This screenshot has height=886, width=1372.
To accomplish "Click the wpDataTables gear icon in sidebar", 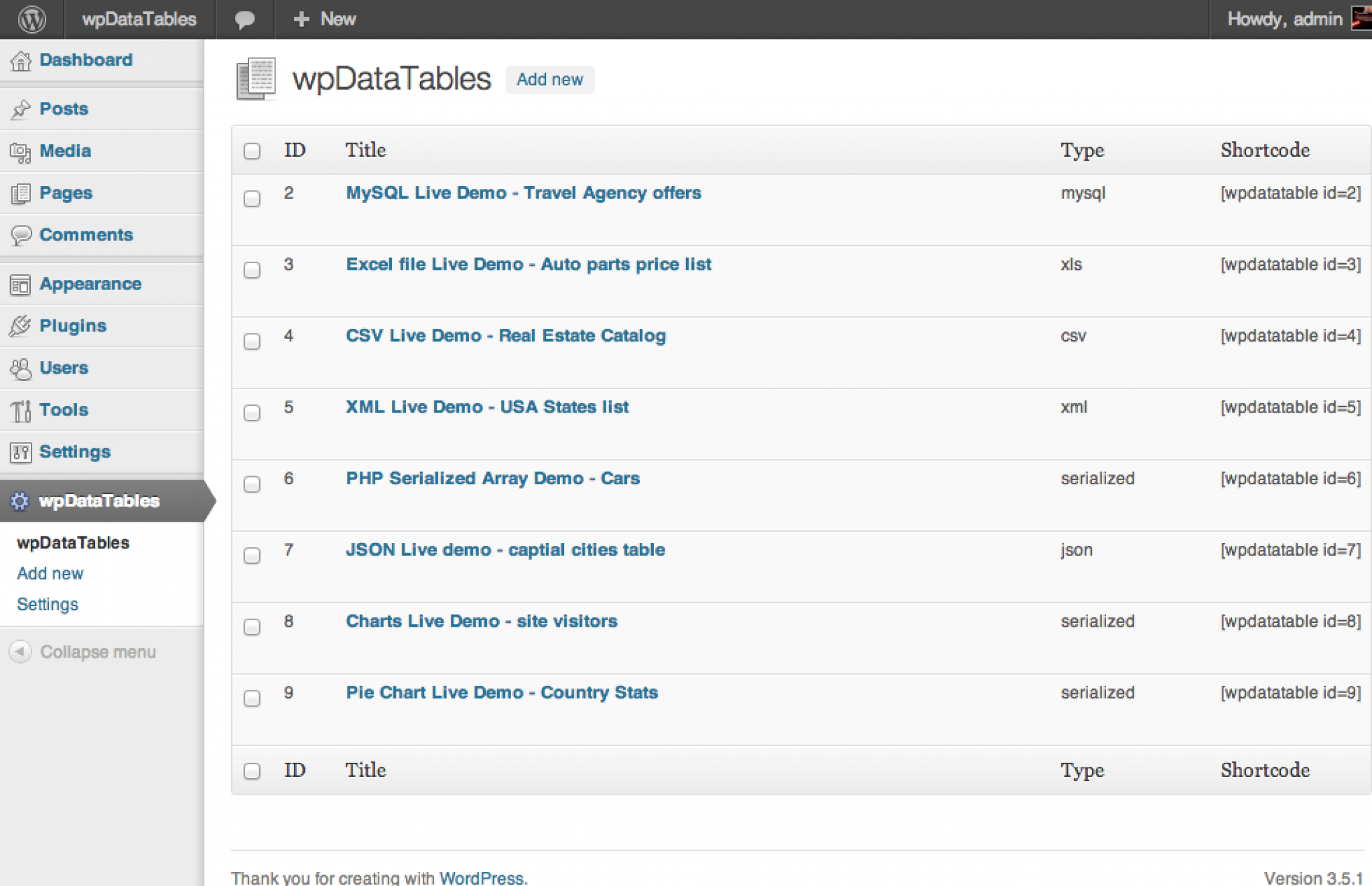I will click(20, 501).
